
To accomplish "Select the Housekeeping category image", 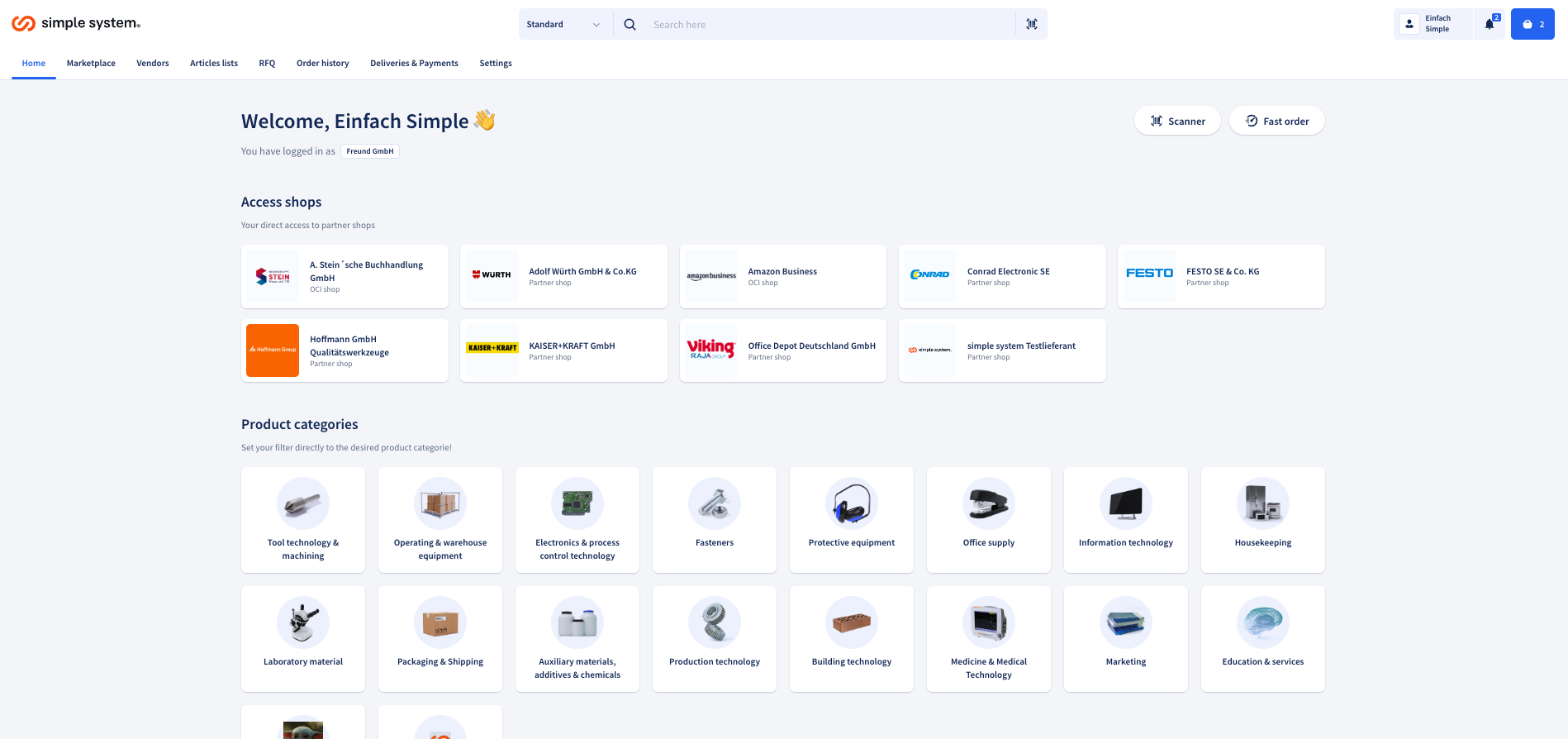I will coord(1263,503).
